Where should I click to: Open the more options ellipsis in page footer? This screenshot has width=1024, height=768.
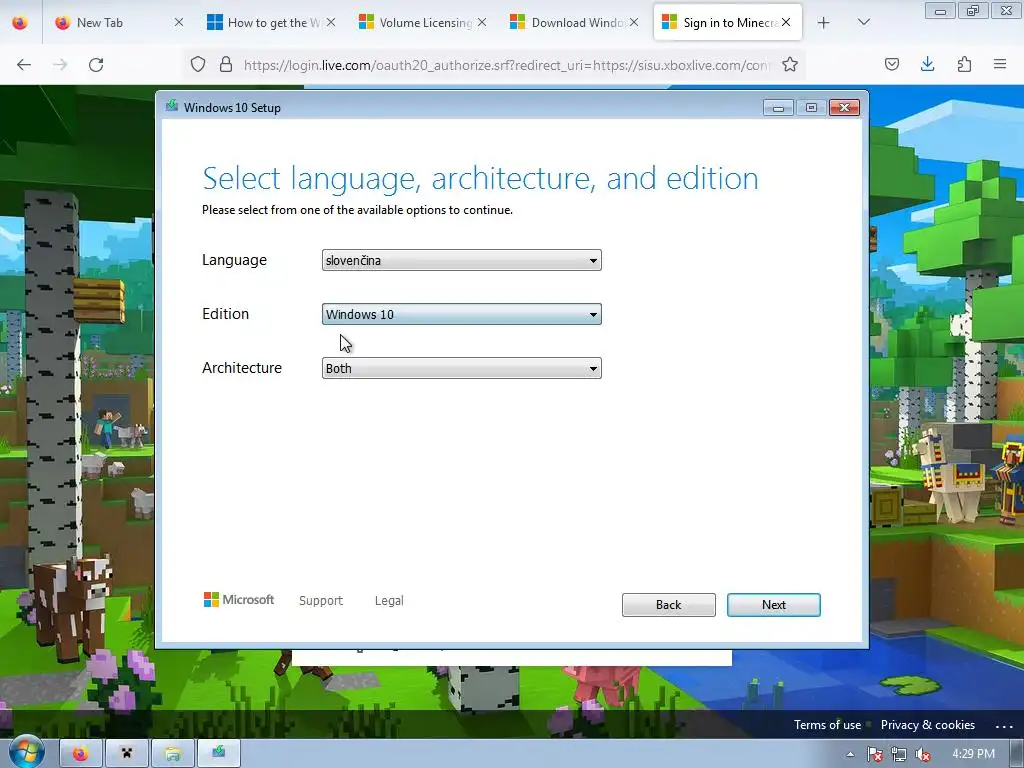click(x=1004, y=726)
